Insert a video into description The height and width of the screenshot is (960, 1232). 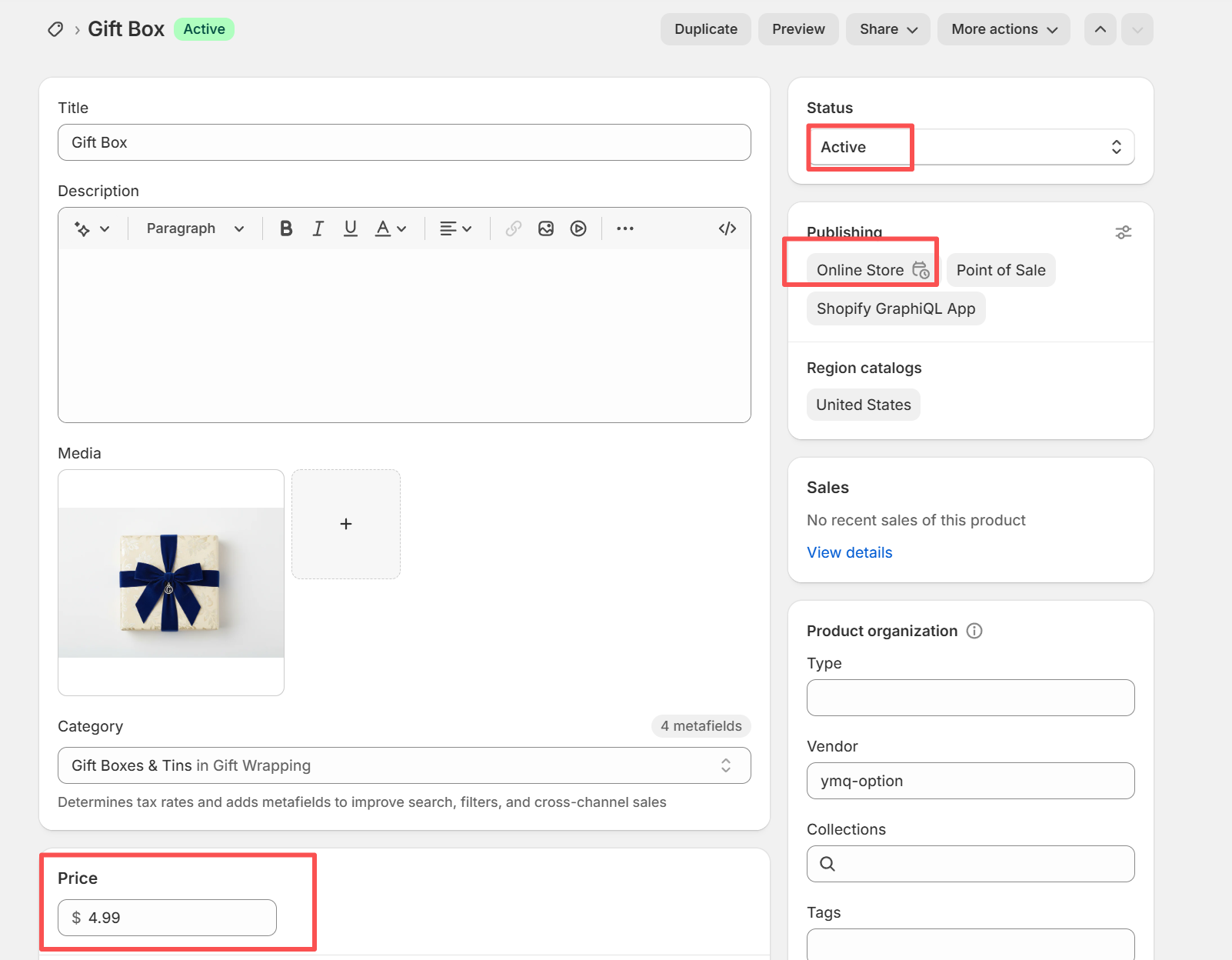click(578, 228)
